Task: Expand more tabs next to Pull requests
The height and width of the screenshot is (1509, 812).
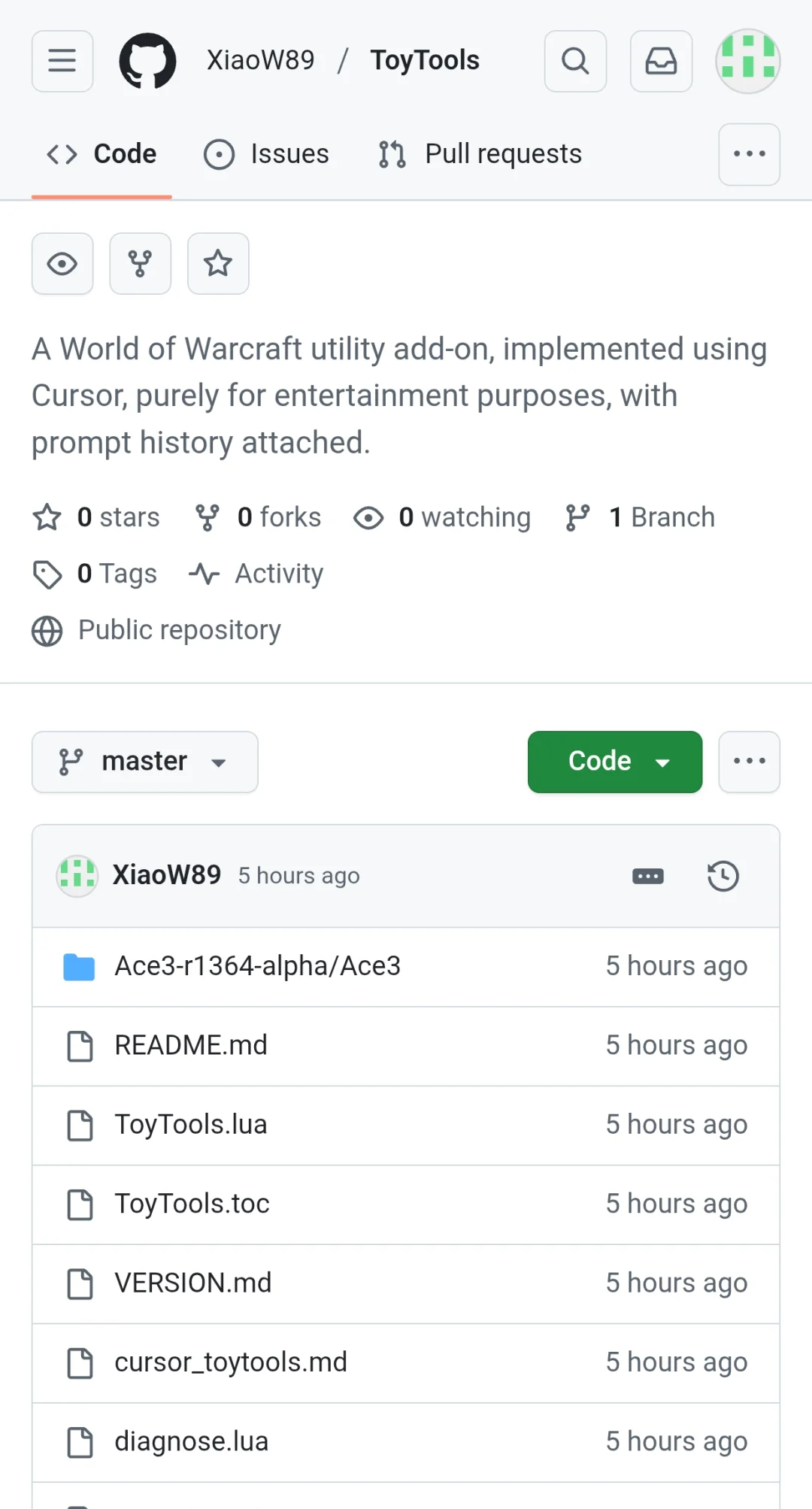Action: [x=749, y=154]
